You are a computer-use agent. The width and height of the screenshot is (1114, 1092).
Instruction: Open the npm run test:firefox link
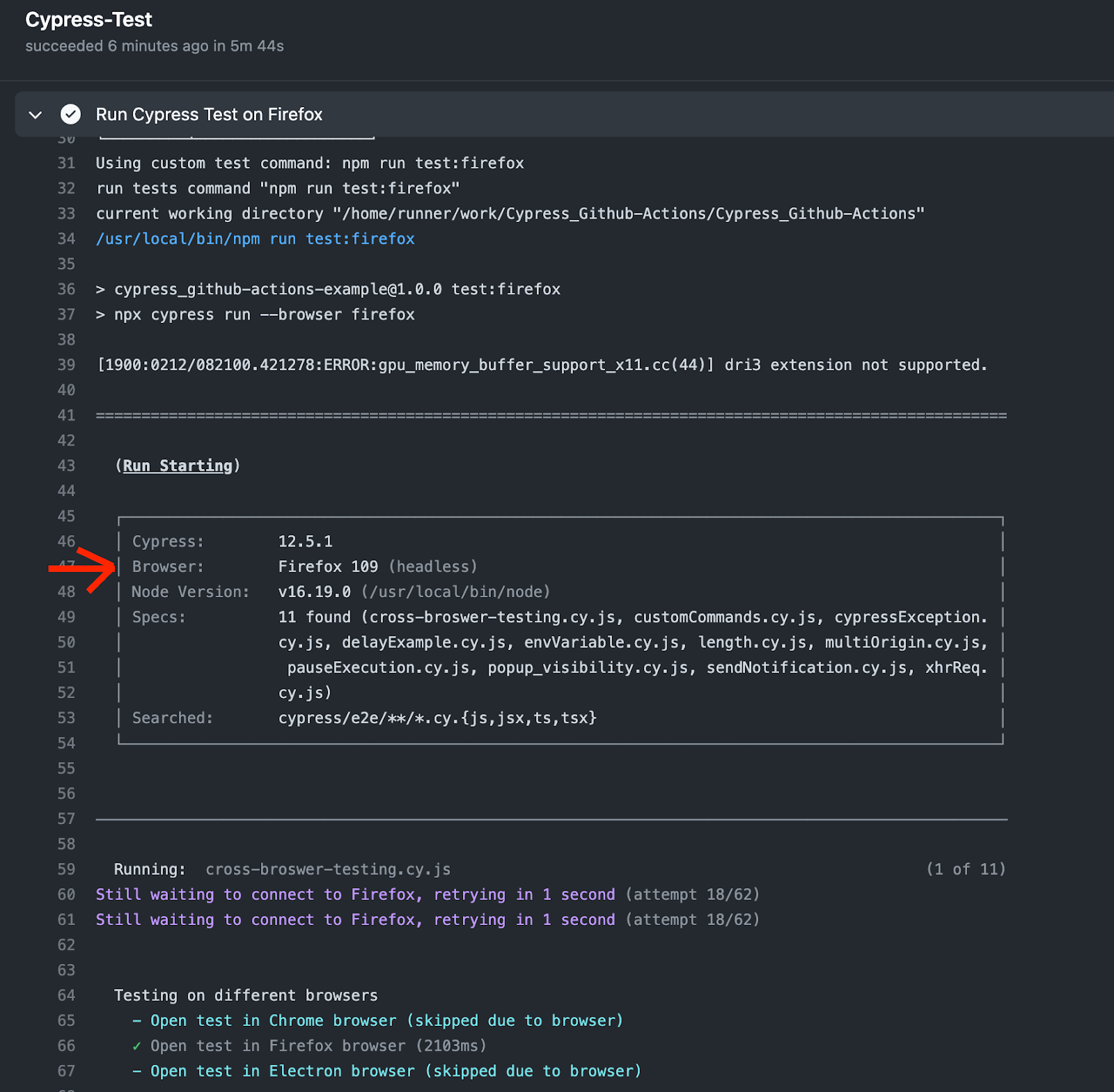click(255, 238)
